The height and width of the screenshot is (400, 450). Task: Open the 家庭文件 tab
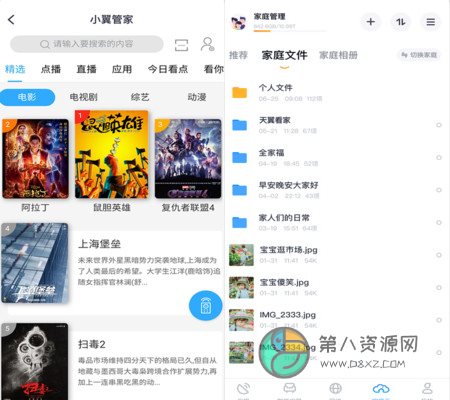[x=284, y=55]
